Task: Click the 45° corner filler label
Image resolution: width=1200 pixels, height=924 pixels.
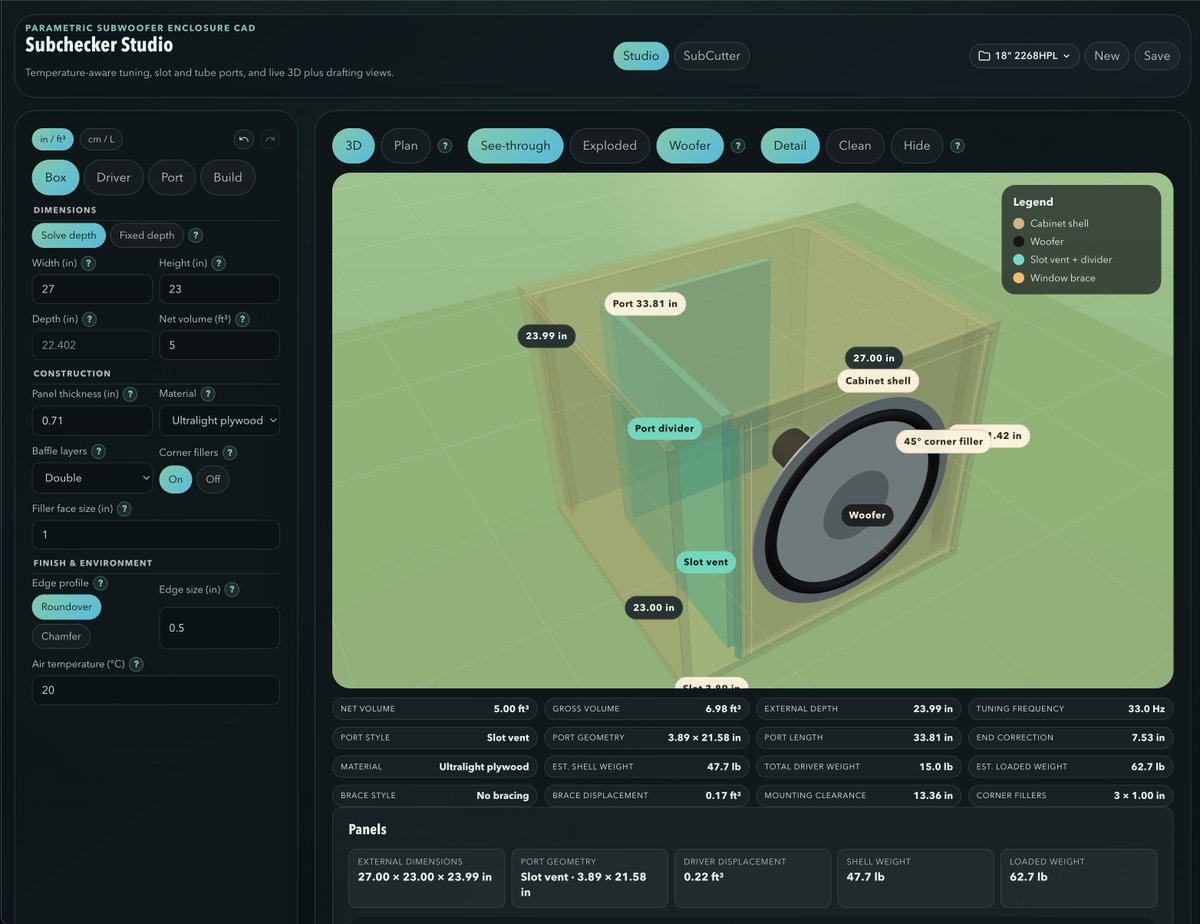Action: click(x=943, y=441)
